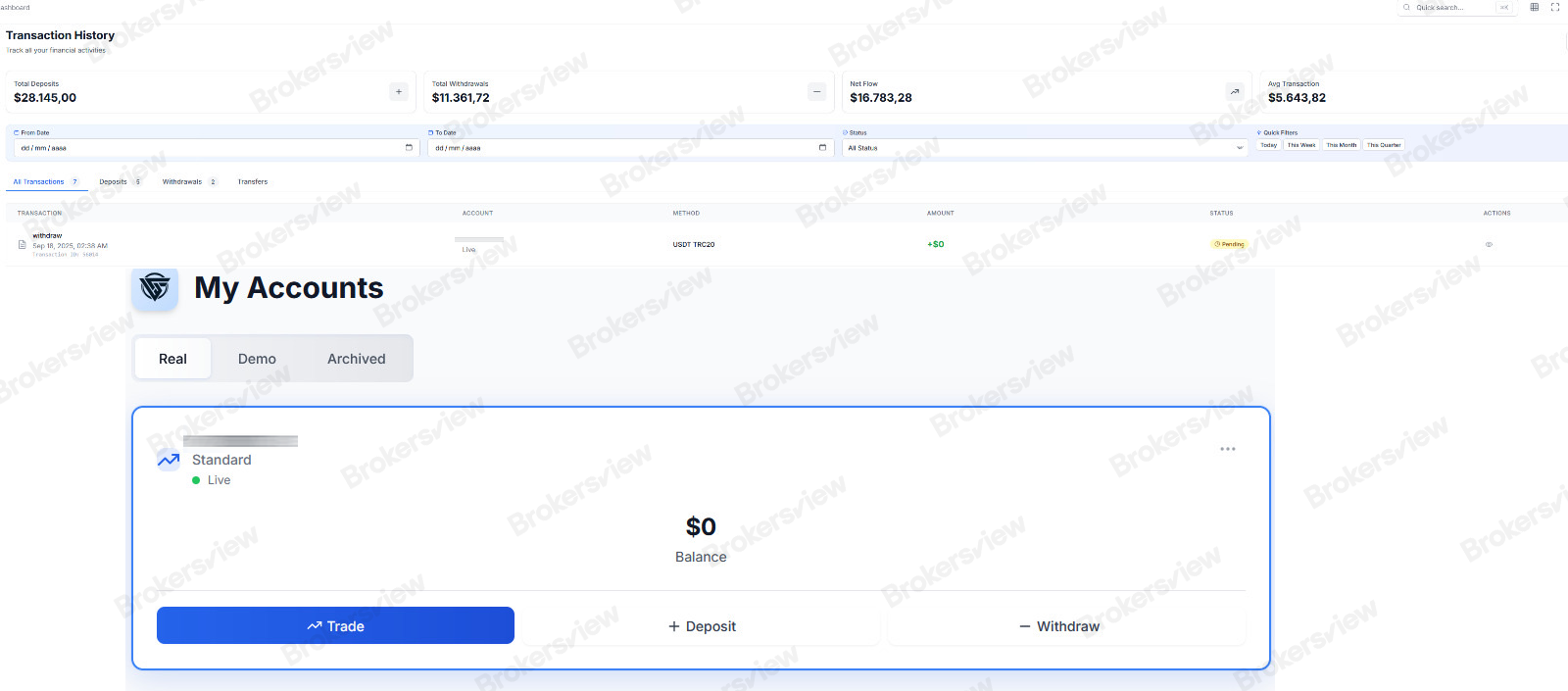Click the Deposit button on Standard account
The image size is (1568, 691).
pos(702,626)
